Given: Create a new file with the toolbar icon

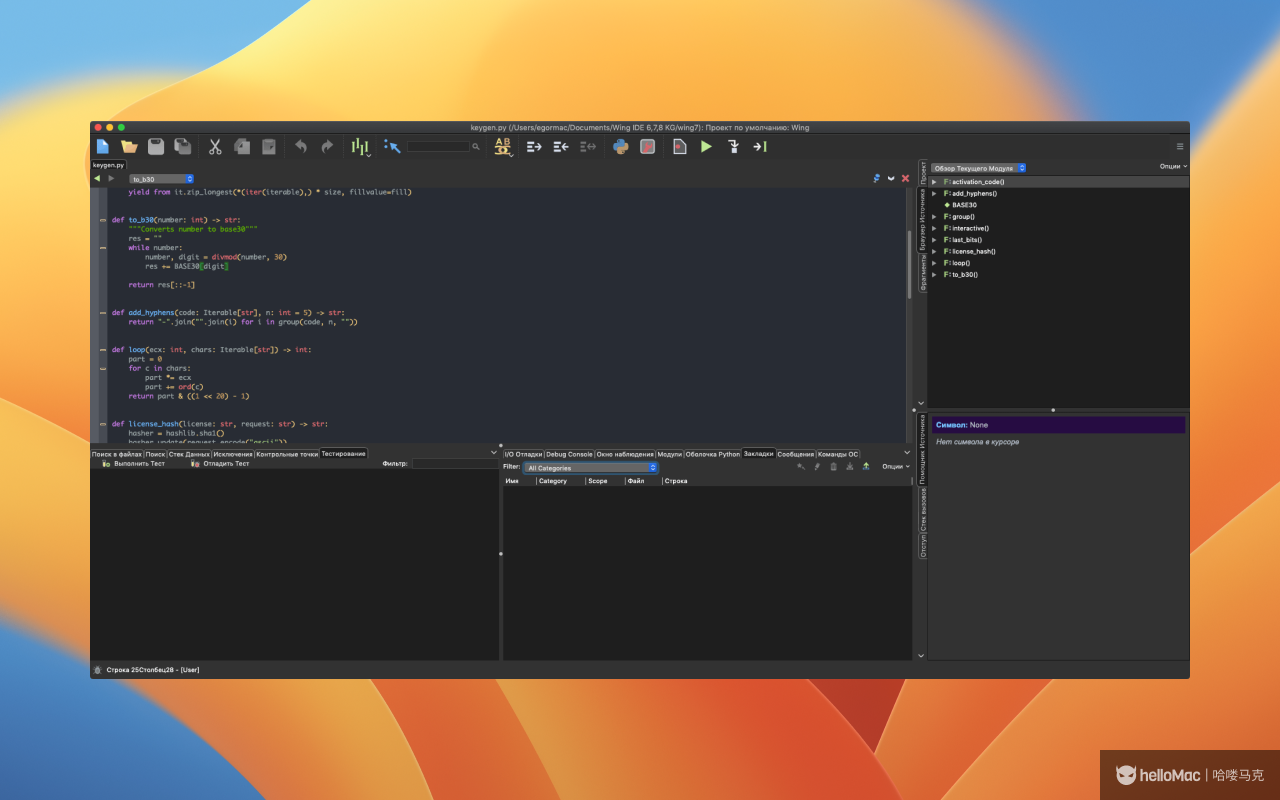Looking at the screenshot, I should (x=102, y=146).
